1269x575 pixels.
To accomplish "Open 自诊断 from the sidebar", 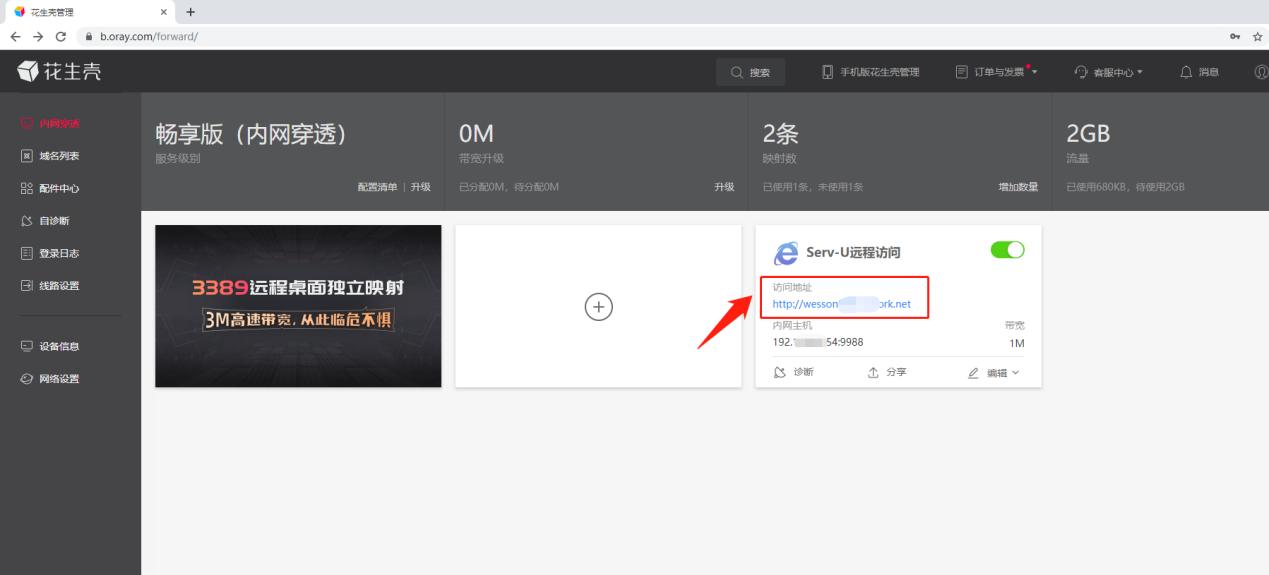I will point(45,221).
